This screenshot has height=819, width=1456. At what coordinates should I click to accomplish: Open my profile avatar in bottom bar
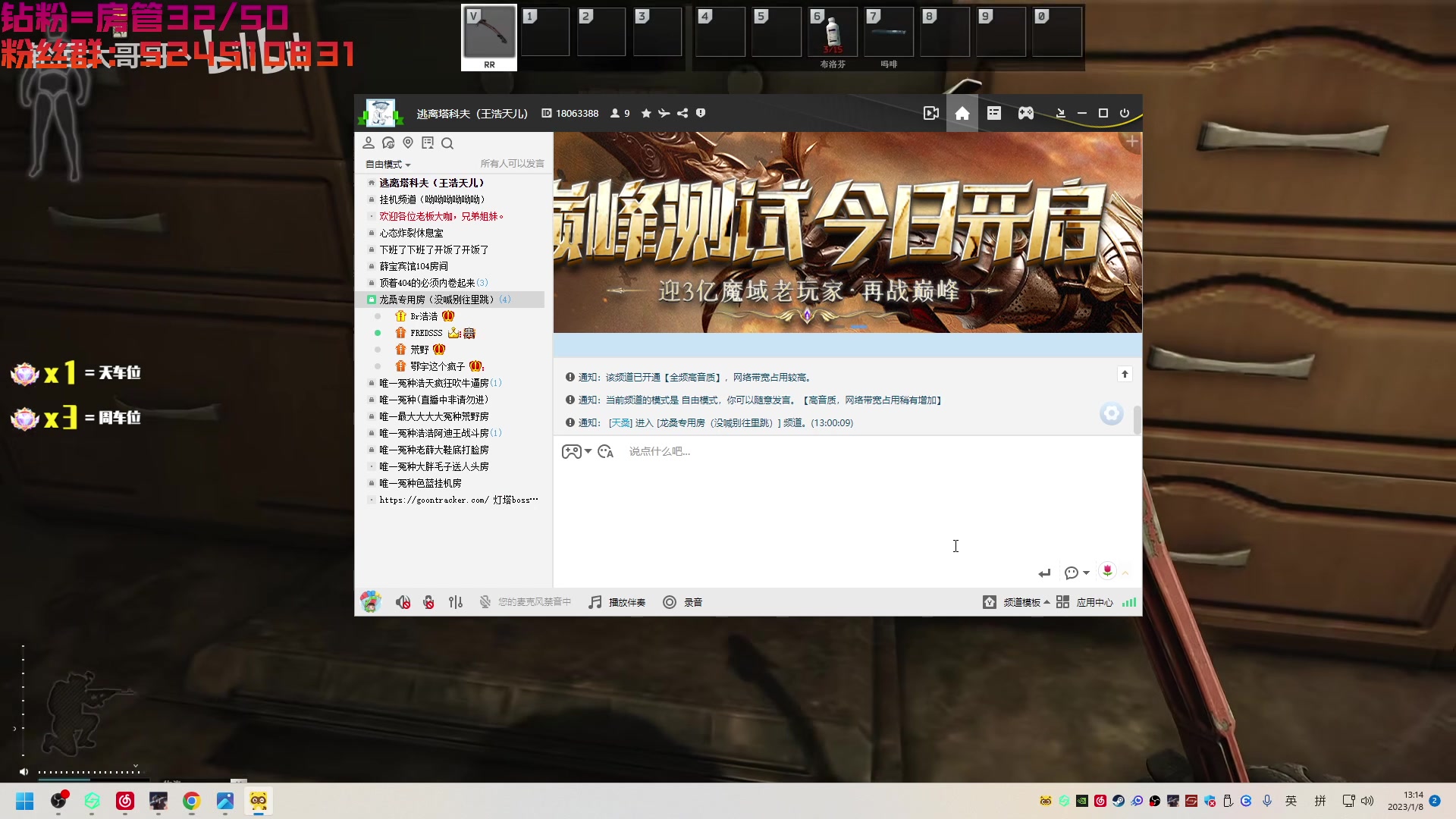(371, 602)
